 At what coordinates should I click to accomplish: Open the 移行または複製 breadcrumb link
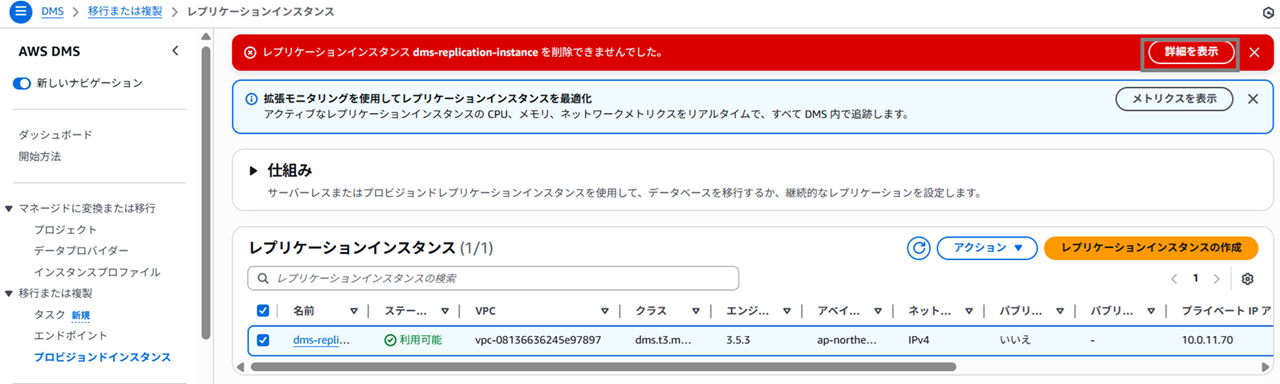tap(124, 11)
